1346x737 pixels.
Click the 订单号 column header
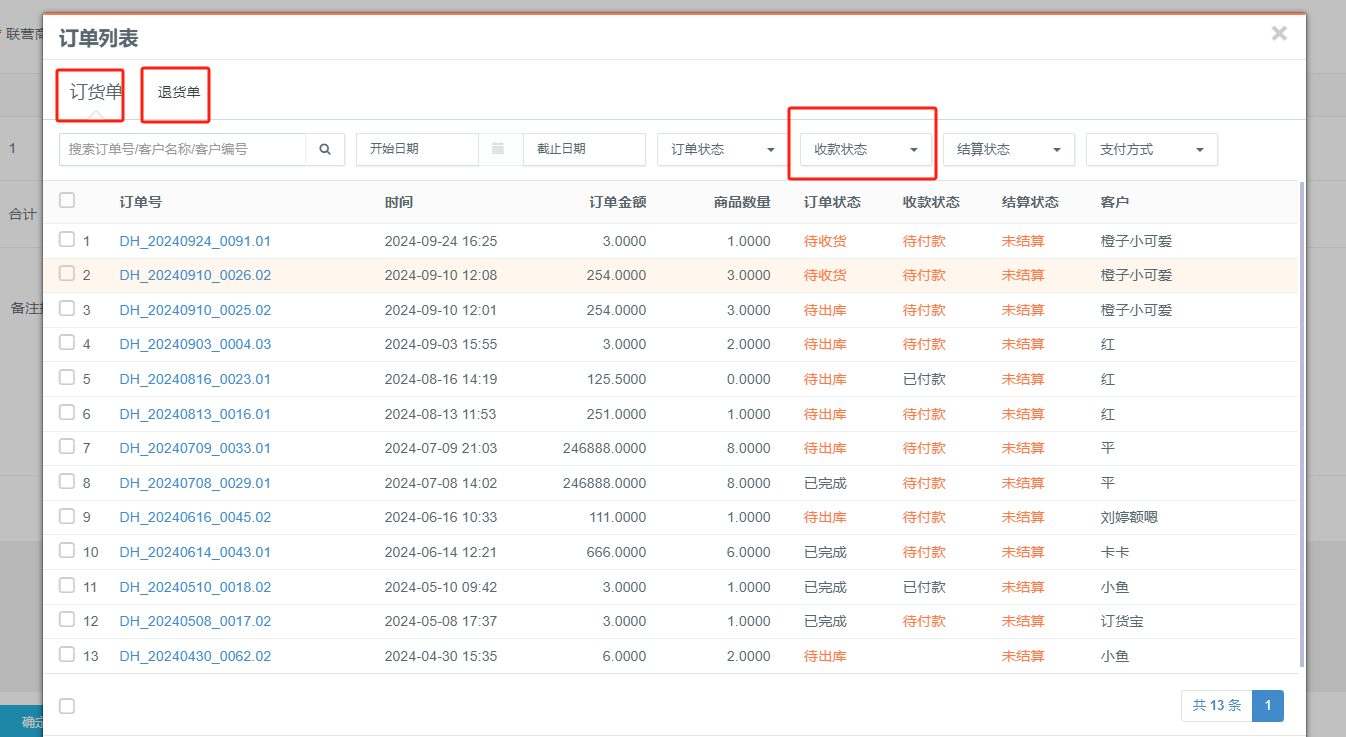[x=140, y=202]
